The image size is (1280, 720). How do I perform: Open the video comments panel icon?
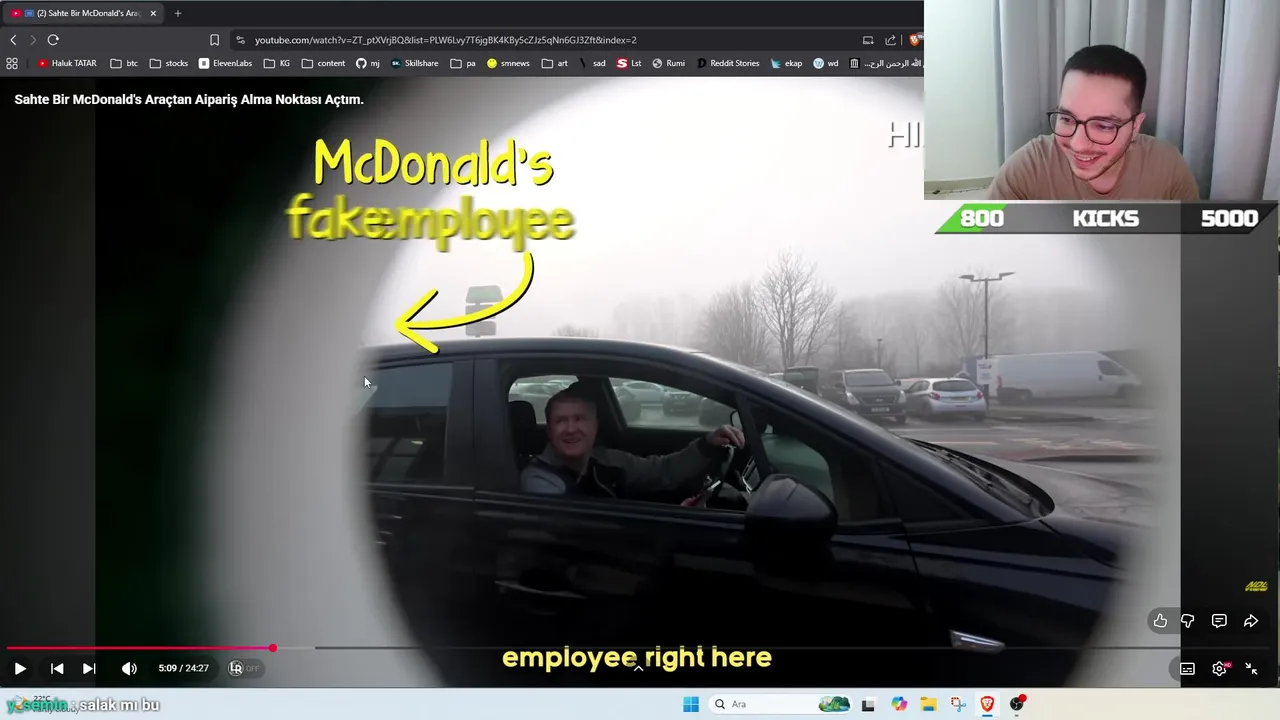point(1219,621)
